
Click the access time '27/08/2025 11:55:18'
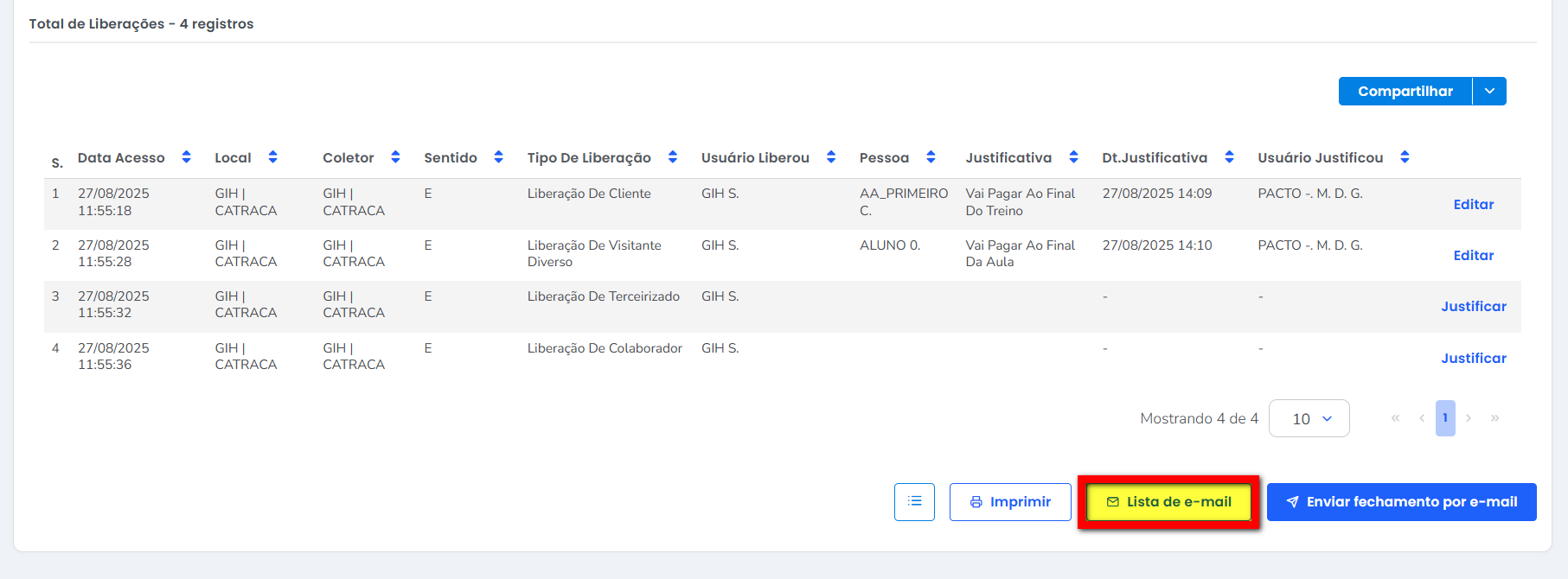tap(113, 202)
